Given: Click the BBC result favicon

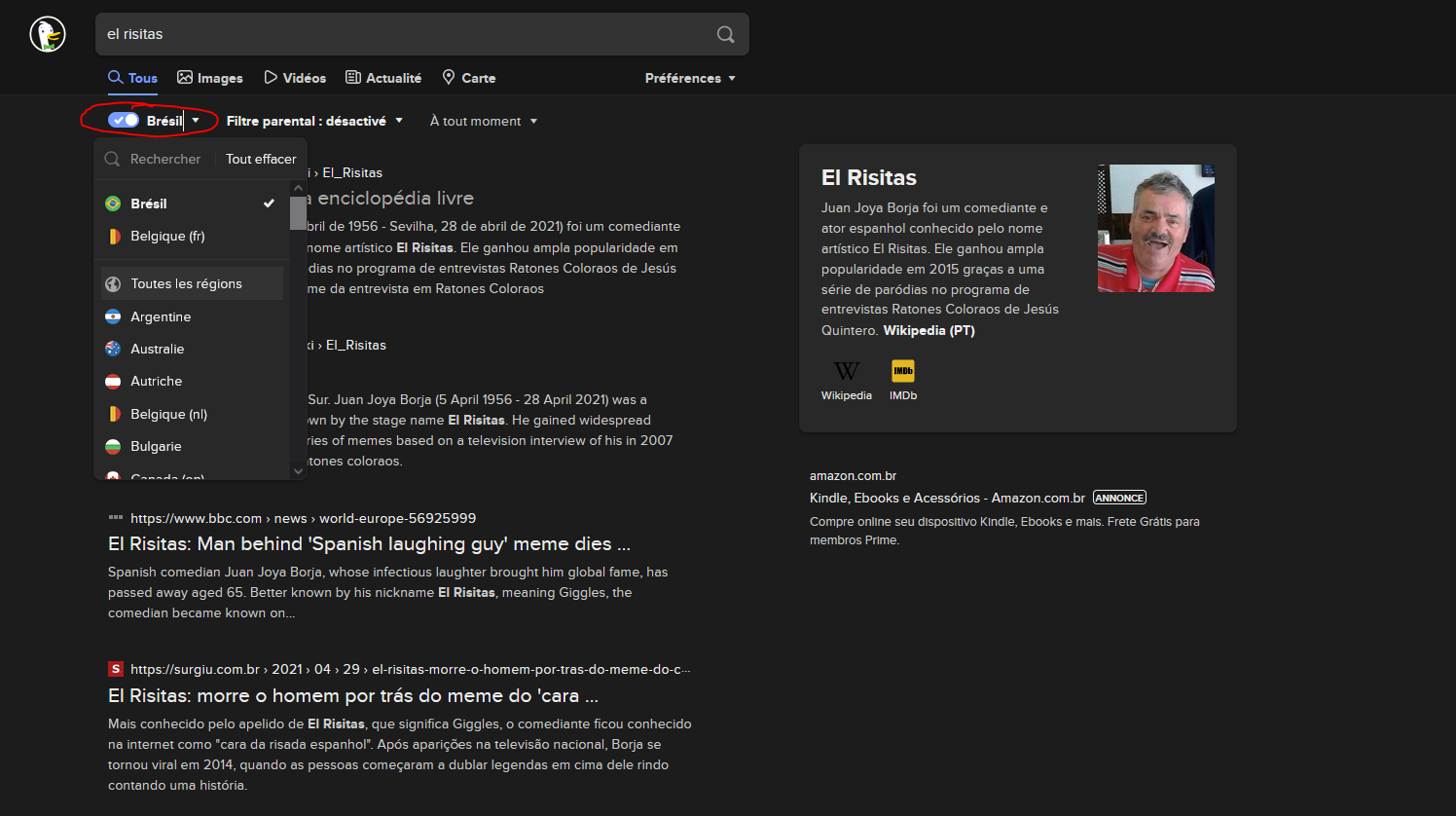Looking at the screenshot, I should point(116,518).
